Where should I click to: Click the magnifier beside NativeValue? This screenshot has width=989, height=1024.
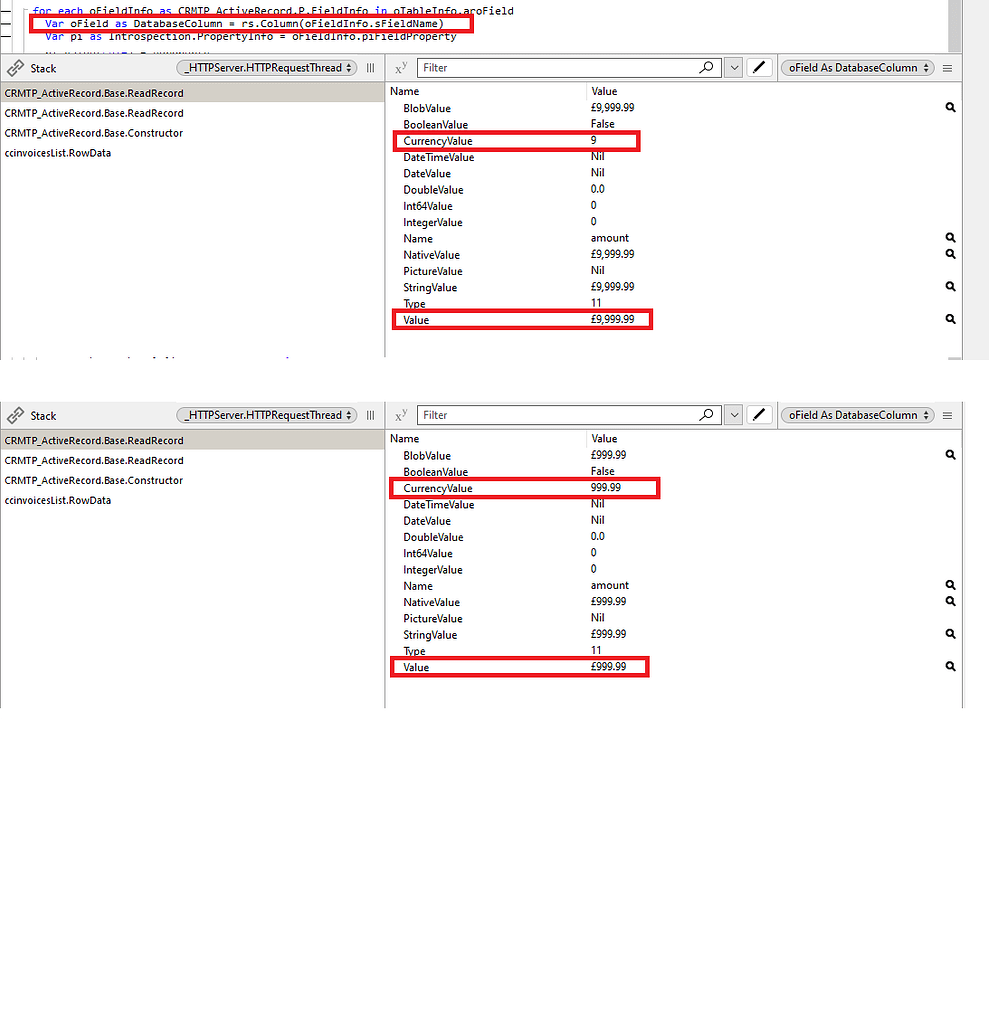coord(949,254)
